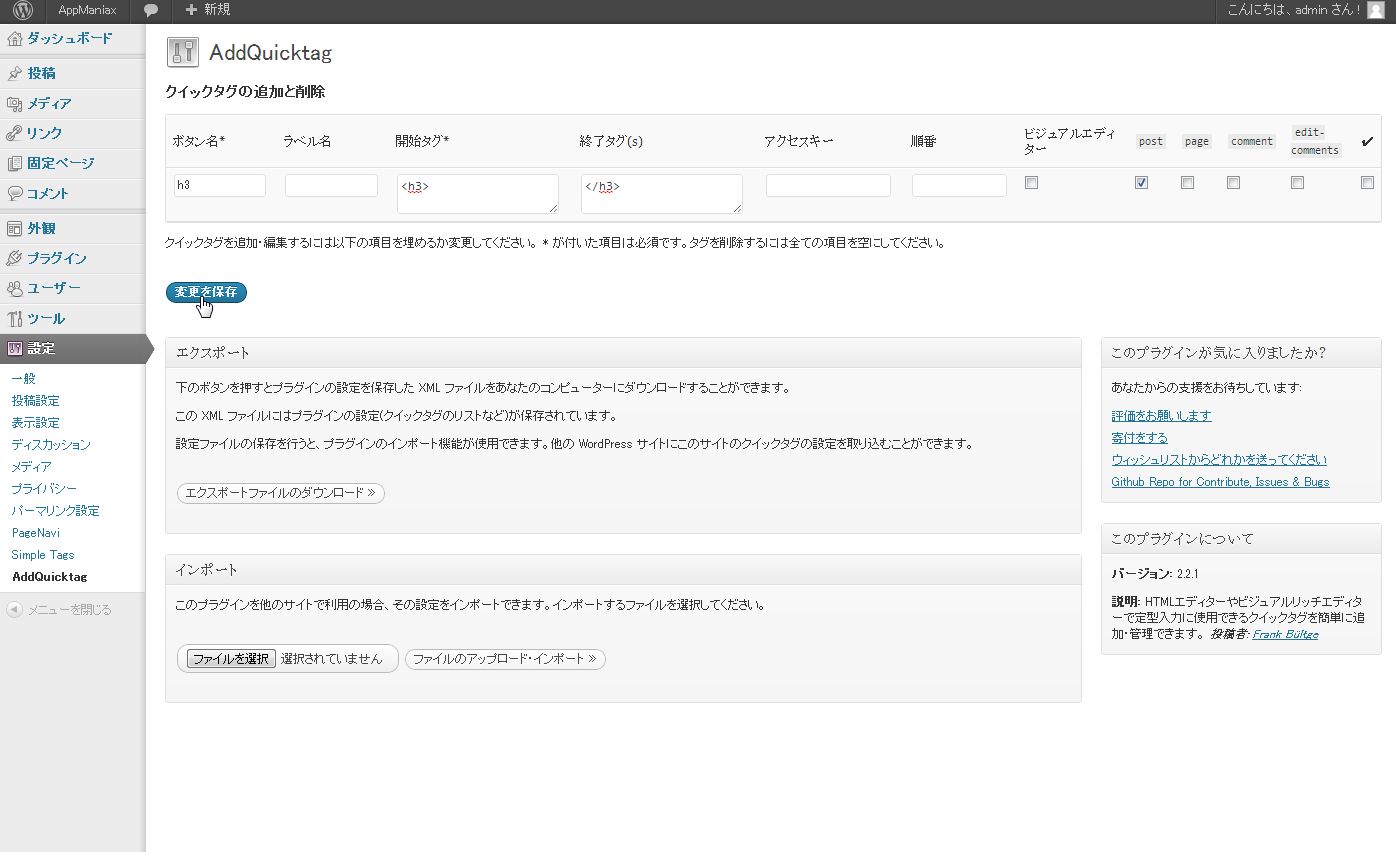Open Github Repo for Contribute link
The width and height of the screenshot is (1396, 852).
coord(1220,482)
